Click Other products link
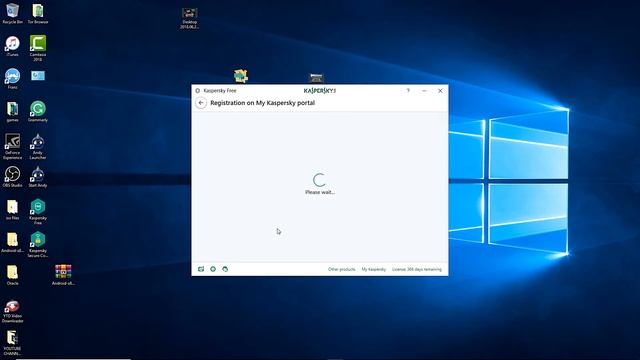Viewport: 640px width, 360px height. [341, 269]
